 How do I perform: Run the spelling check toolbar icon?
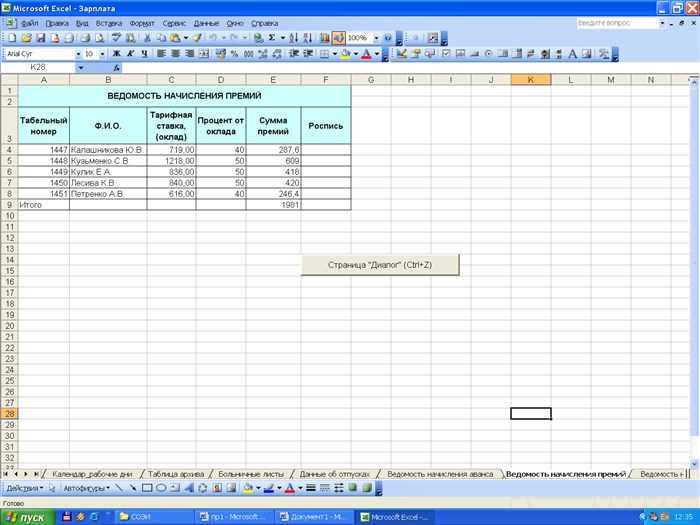coord(116,38)
